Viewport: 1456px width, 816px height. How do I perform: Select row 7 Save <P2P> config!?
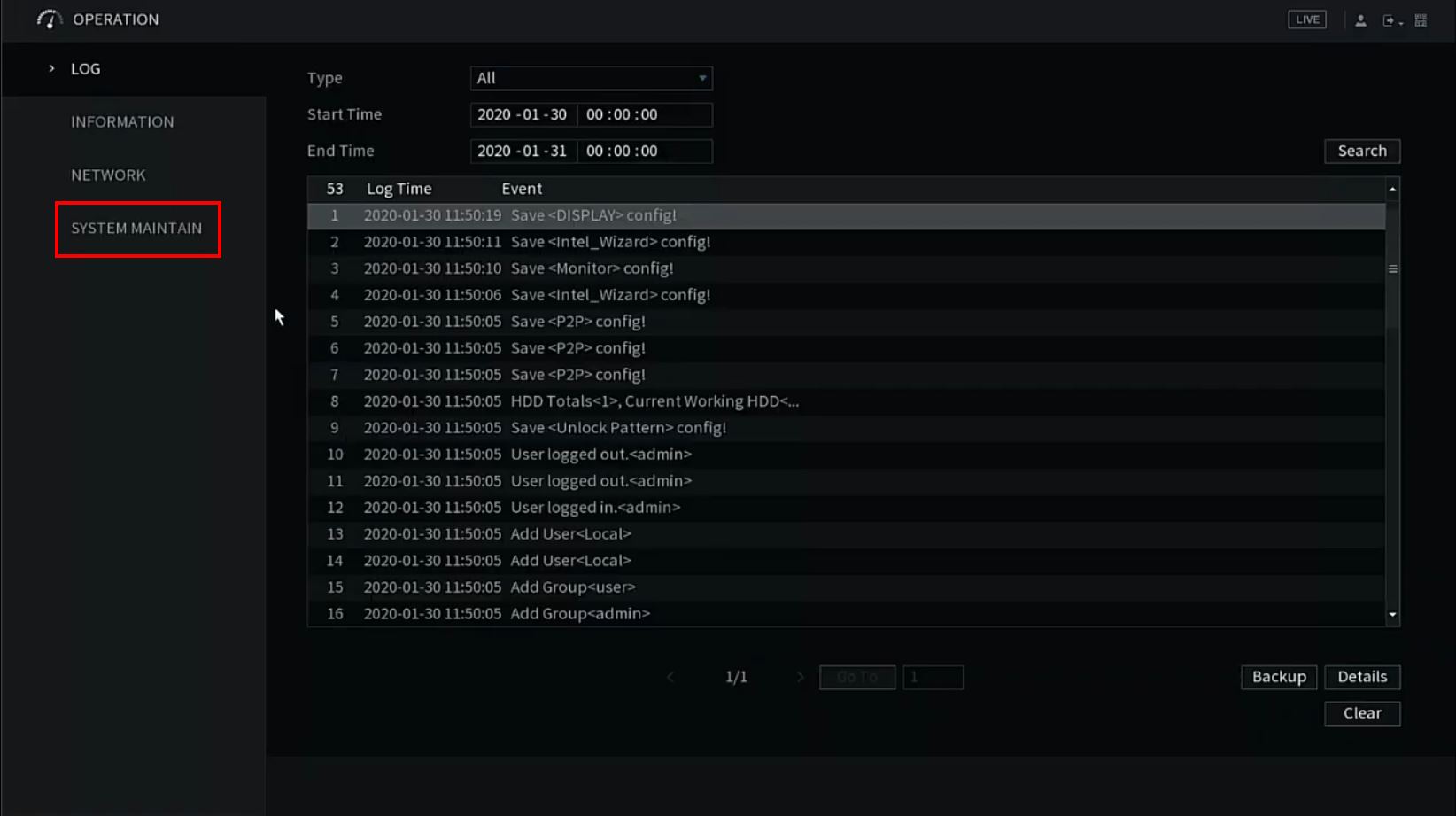pyautogui.click(x=846, y=375)
